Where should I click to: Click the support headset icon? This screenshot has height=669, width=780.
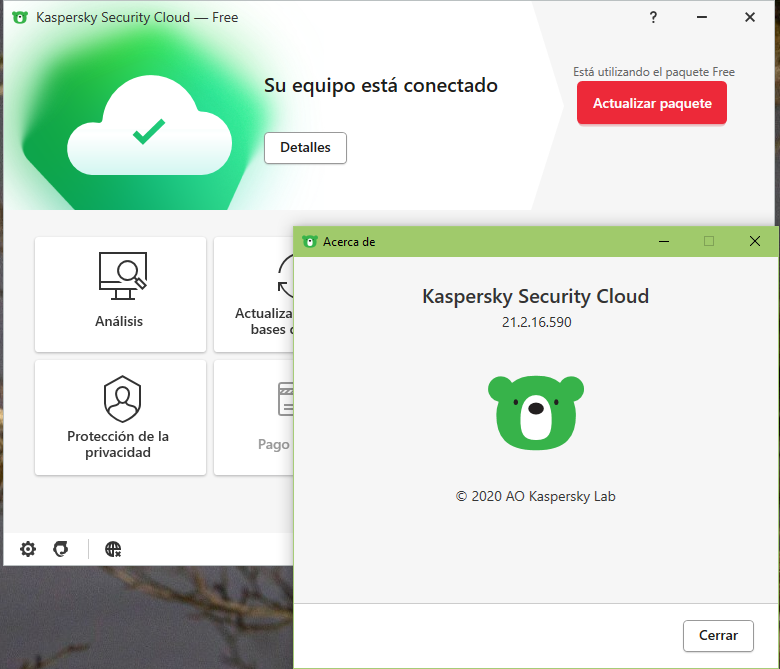pyautogui.click(x=61, y=549)
